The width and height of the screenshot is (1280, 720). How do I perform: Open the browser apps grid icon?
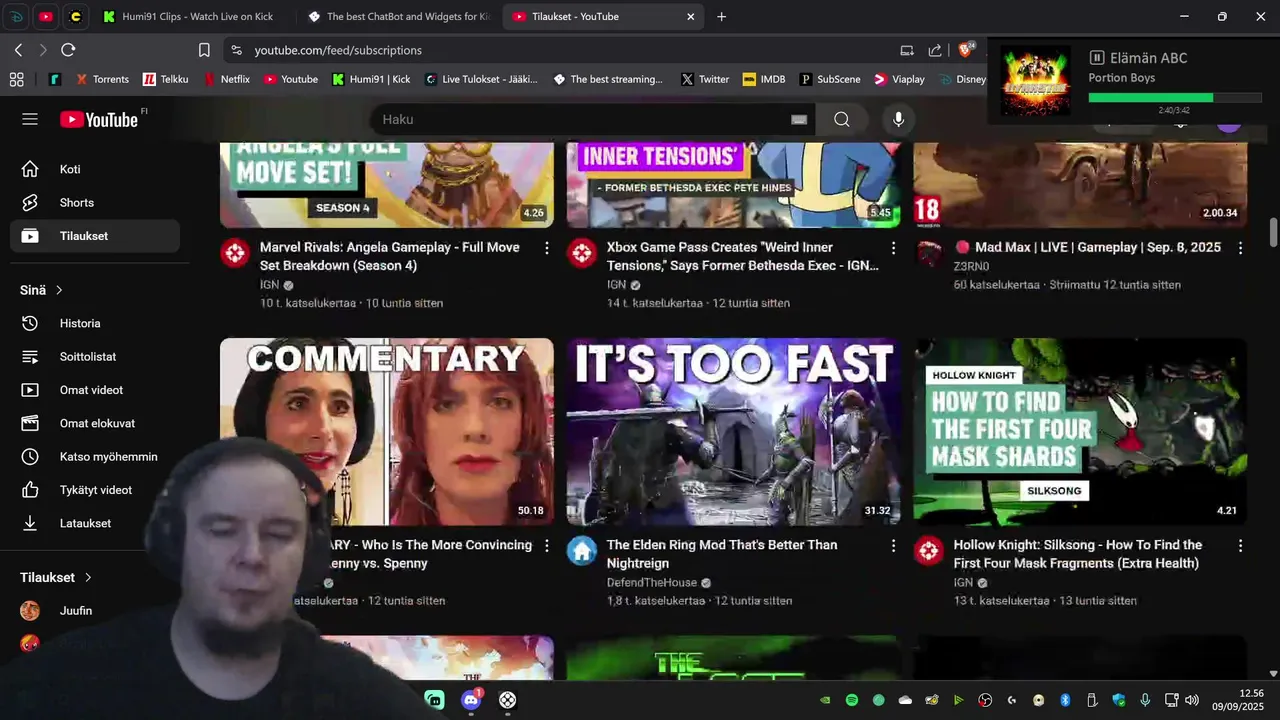click(16, 79)
